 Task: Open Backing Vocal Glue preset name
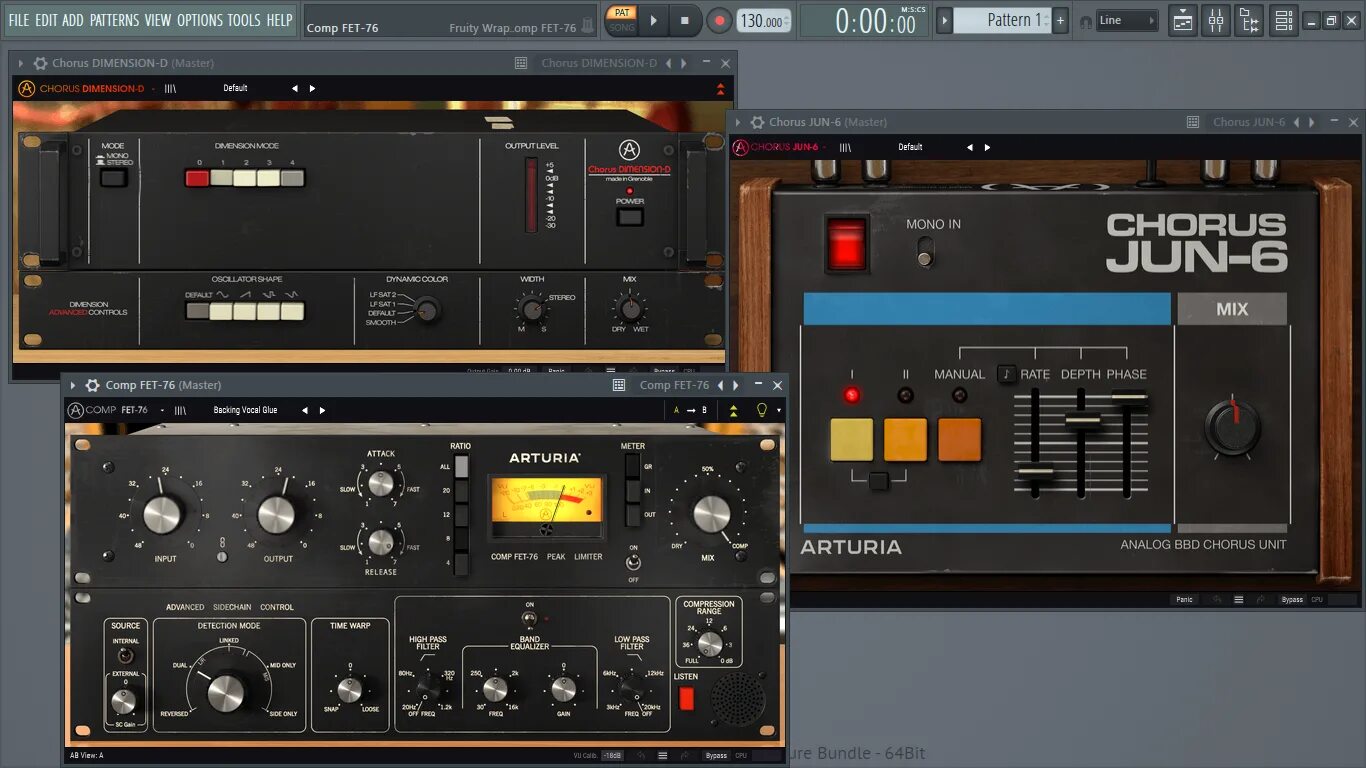click(245, 410)
